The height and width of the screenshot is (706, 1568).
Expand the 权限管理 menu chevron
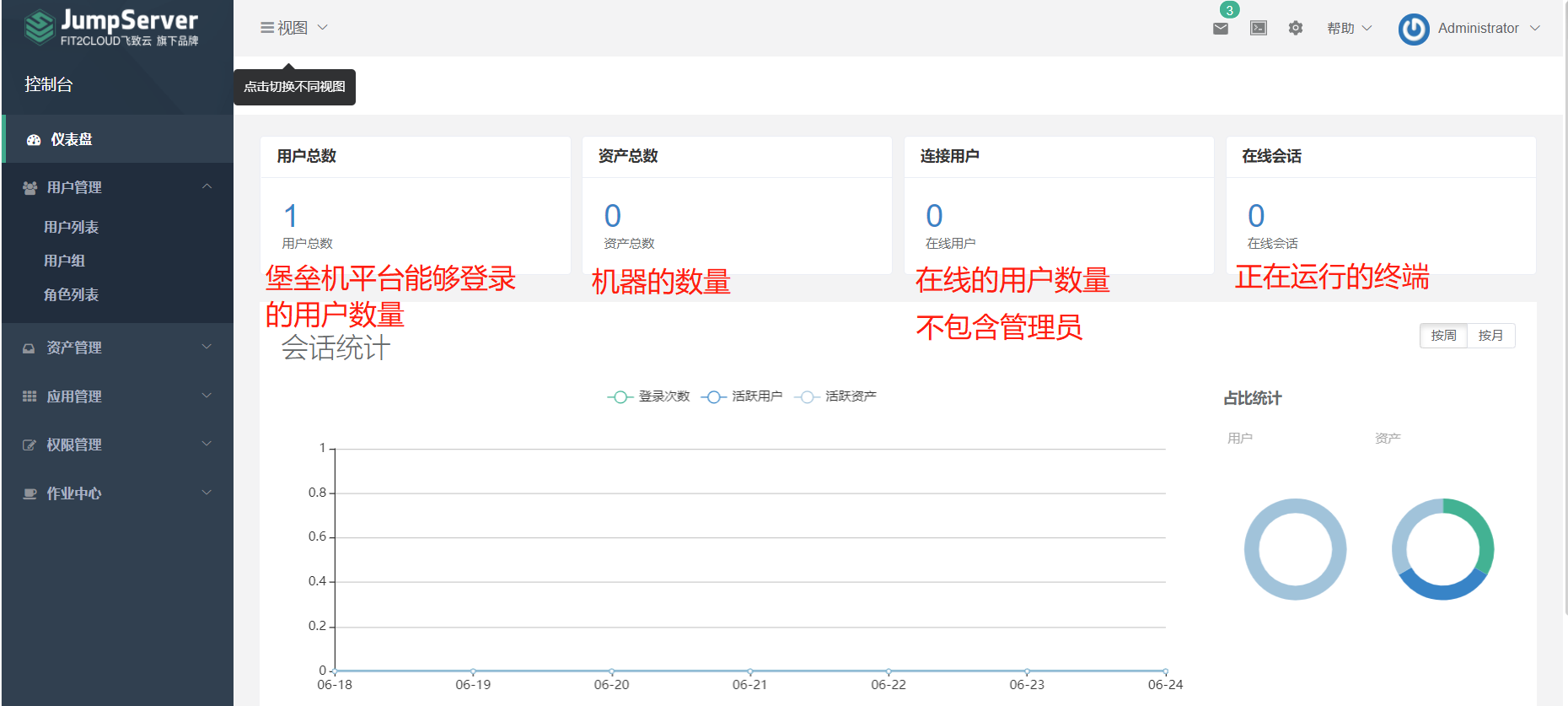click(x=207, y=444)
